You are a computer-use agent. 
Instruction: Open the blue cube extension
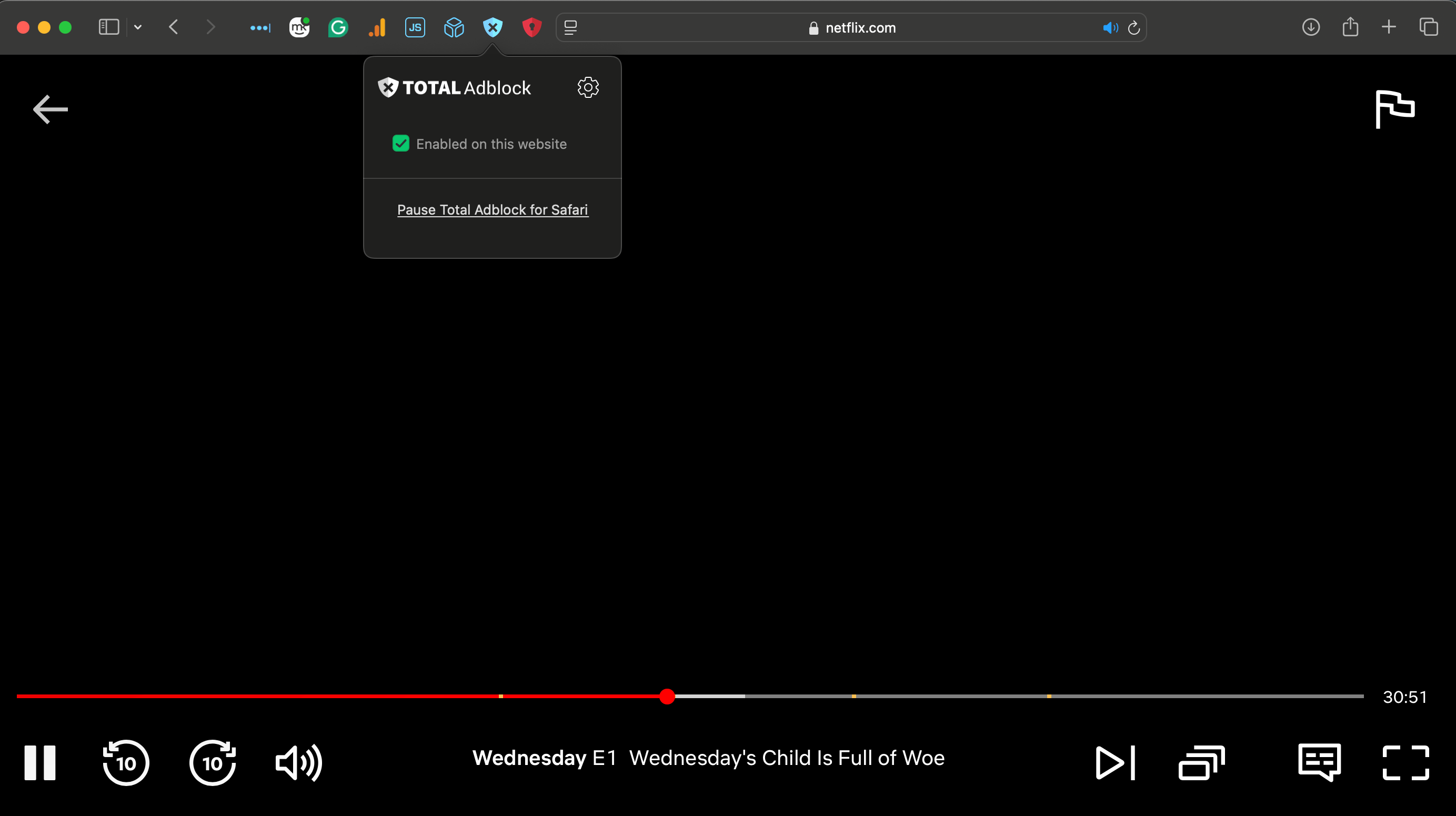pyautogui.click(x=454, y=27)
